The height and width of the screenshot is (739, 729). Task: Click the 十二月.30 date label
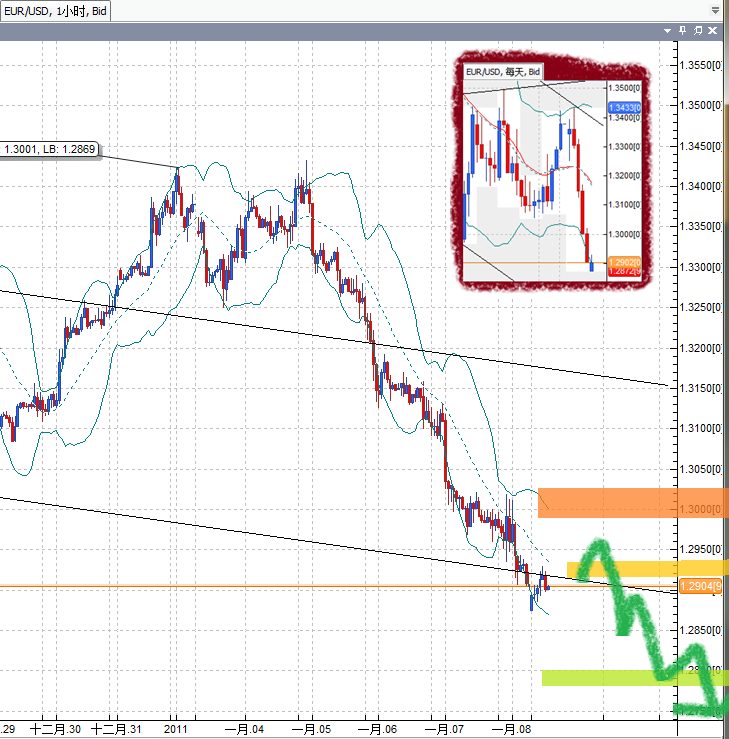[x=55, y=729]
